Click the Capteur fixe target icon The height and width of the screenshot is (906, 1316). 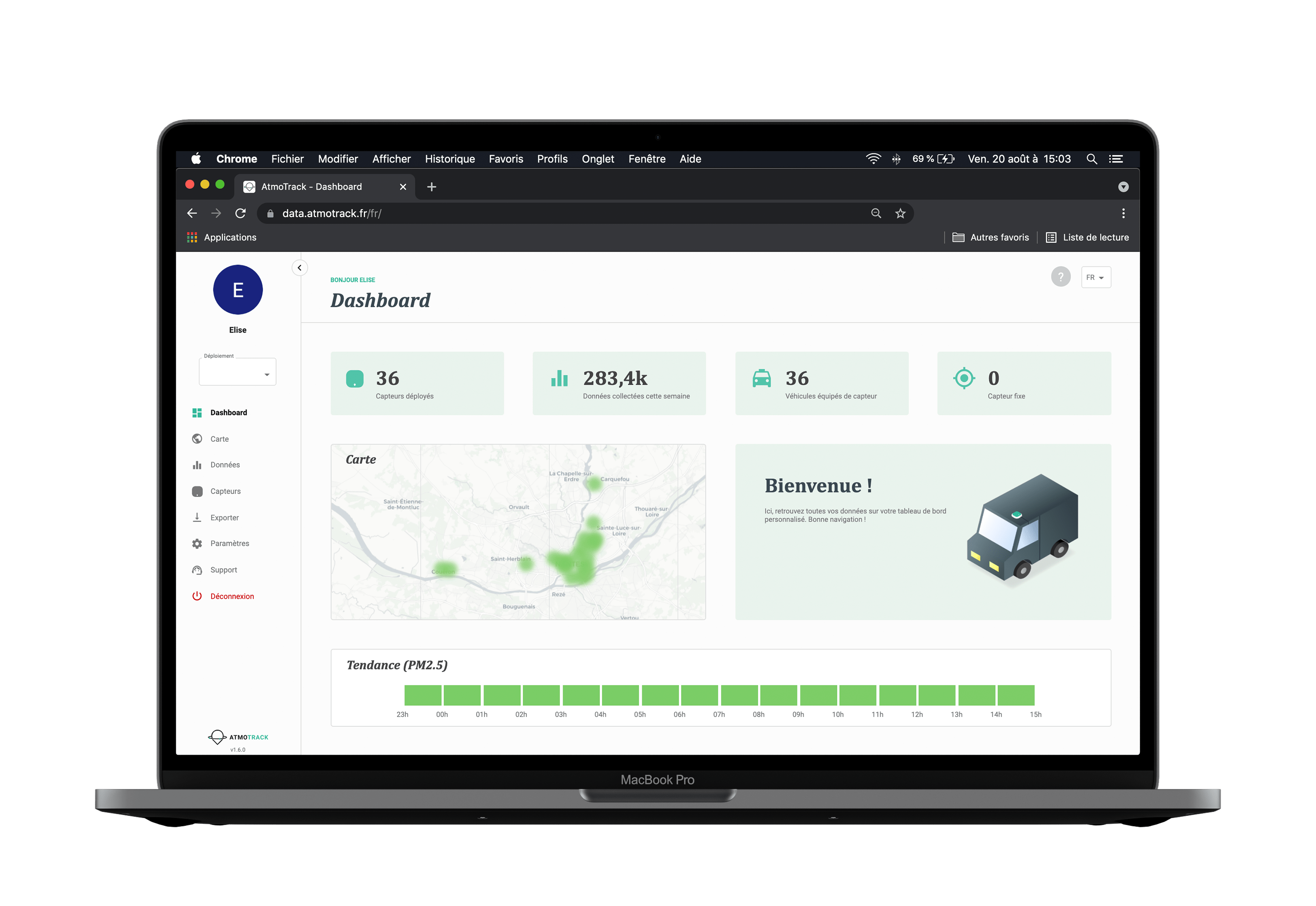[x=964, y=378]
